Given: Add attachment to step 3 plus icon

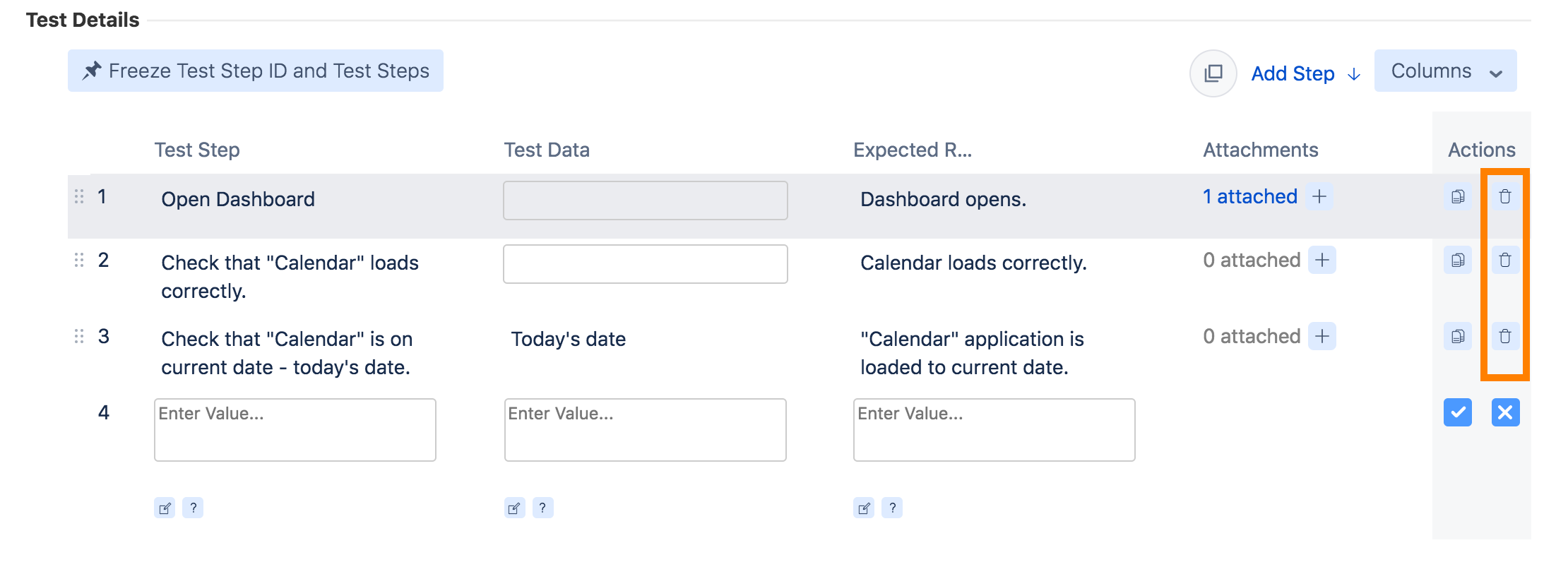Looking at the screenshot, I should click(1322, 337).
